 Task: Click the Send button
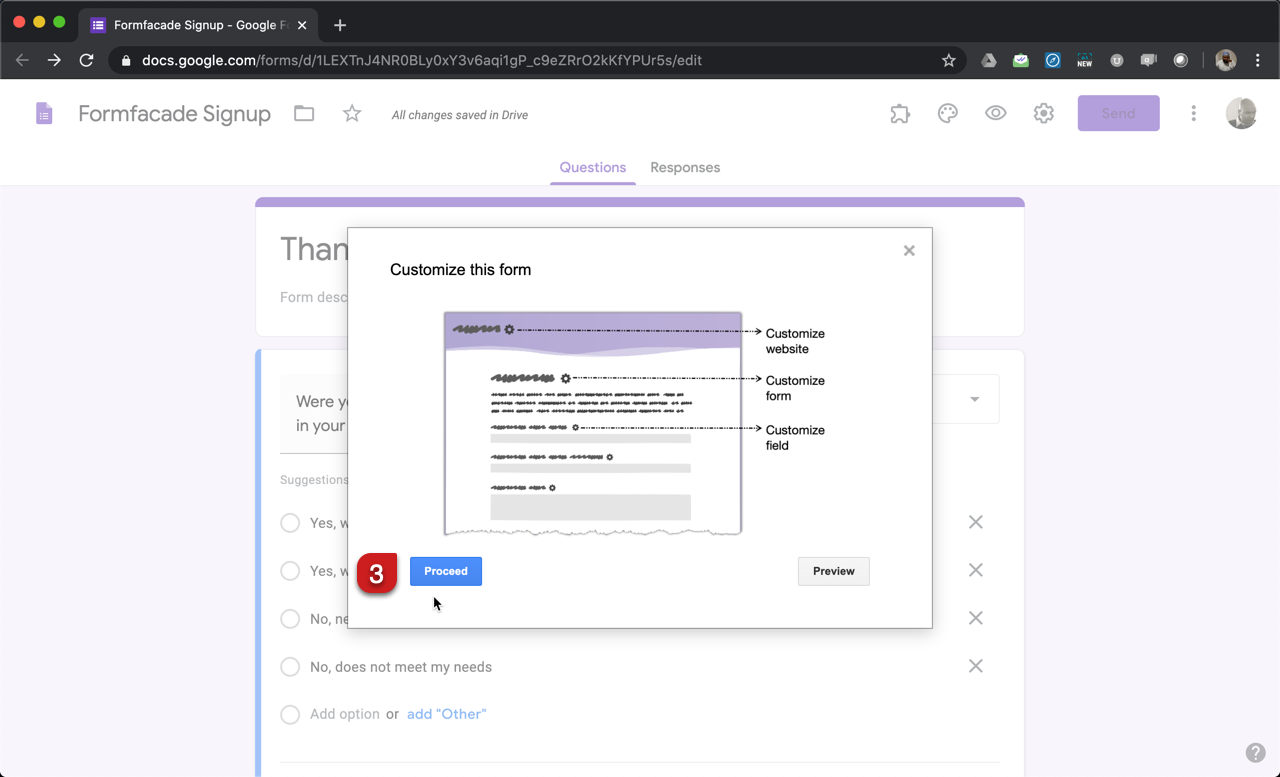pos(1118,113)
